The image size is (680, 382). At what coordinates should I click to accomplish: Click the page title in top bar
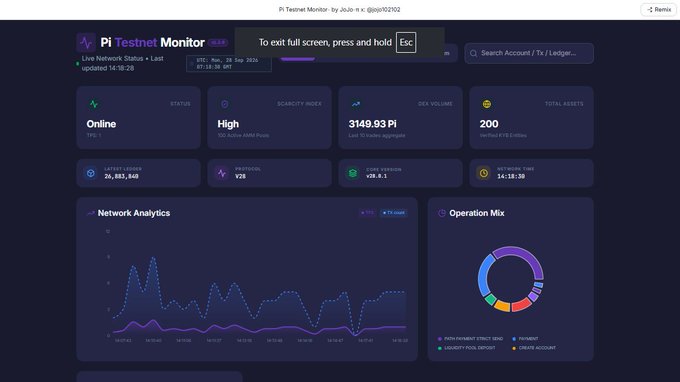click(339, 10)
